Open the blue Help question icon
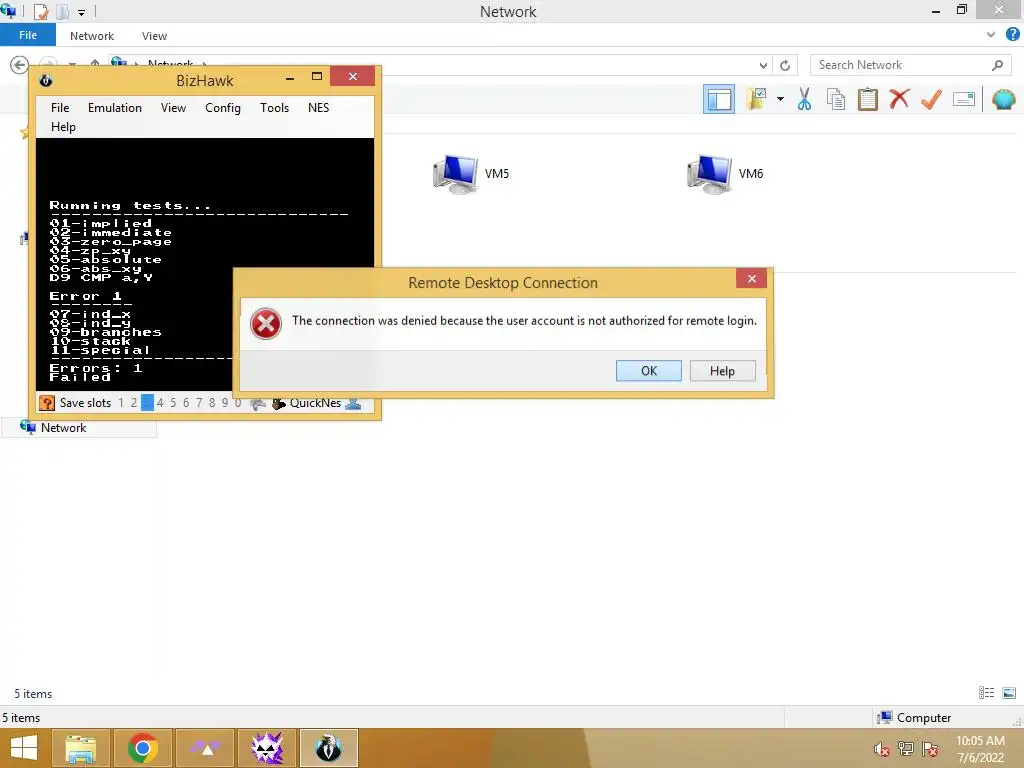 click(x=1012, y=35)
